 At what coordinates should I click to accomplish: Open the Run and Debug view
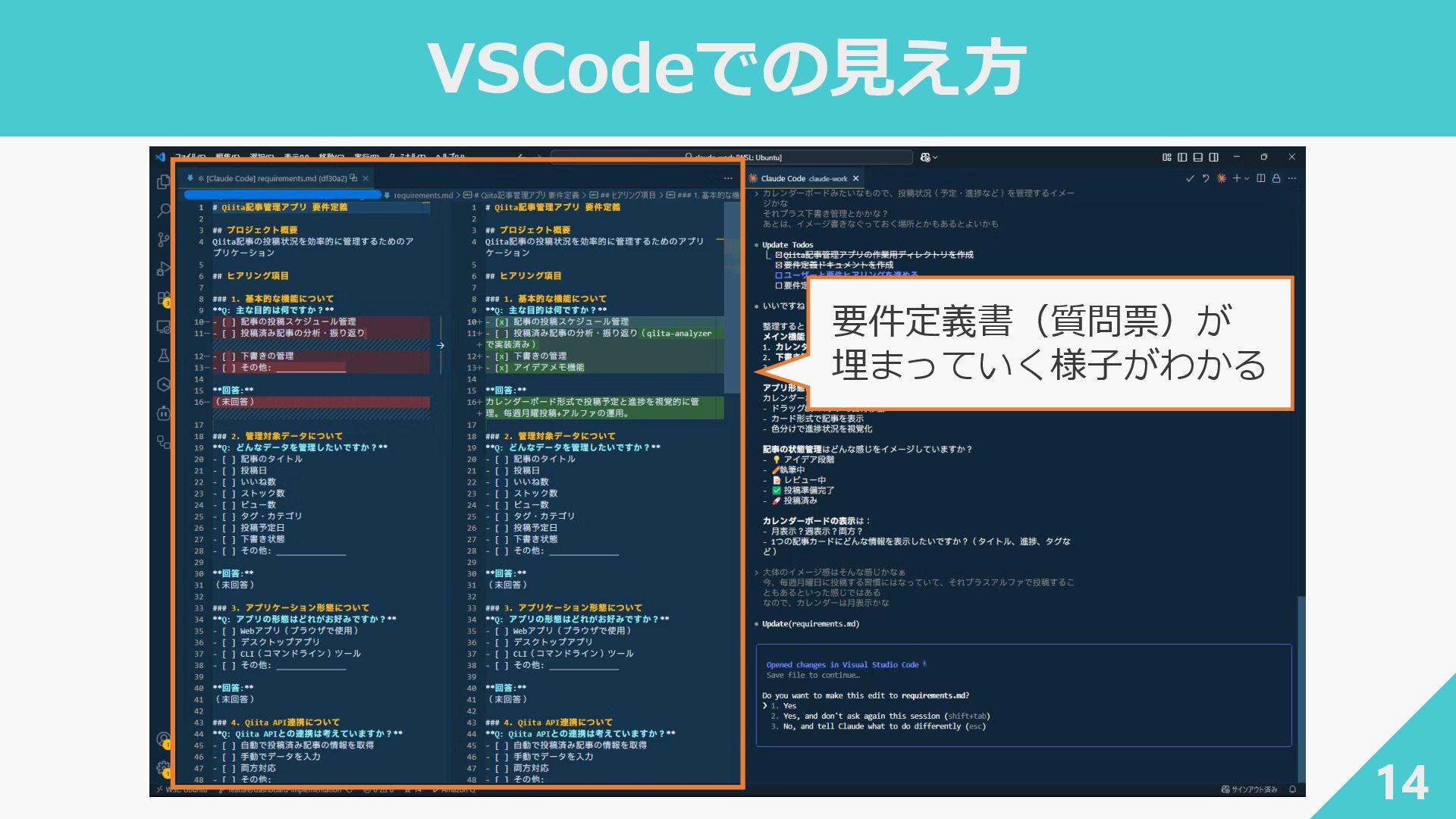(163, 268)
